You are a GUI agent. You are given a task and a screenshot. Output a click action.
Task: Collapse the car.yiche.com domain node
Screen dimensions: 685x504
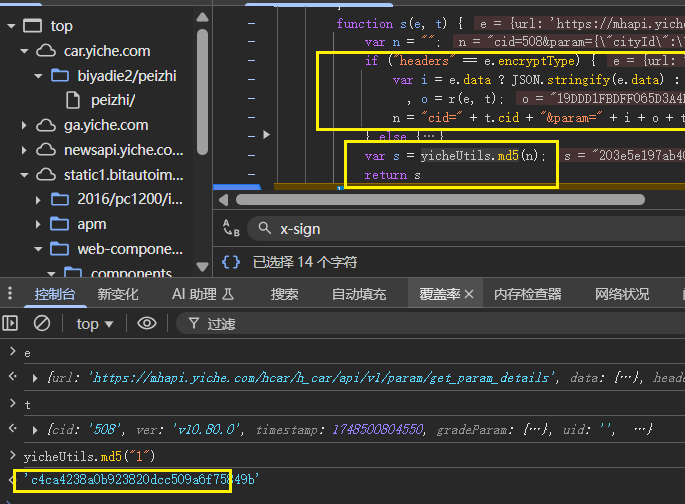click(24, 51)
